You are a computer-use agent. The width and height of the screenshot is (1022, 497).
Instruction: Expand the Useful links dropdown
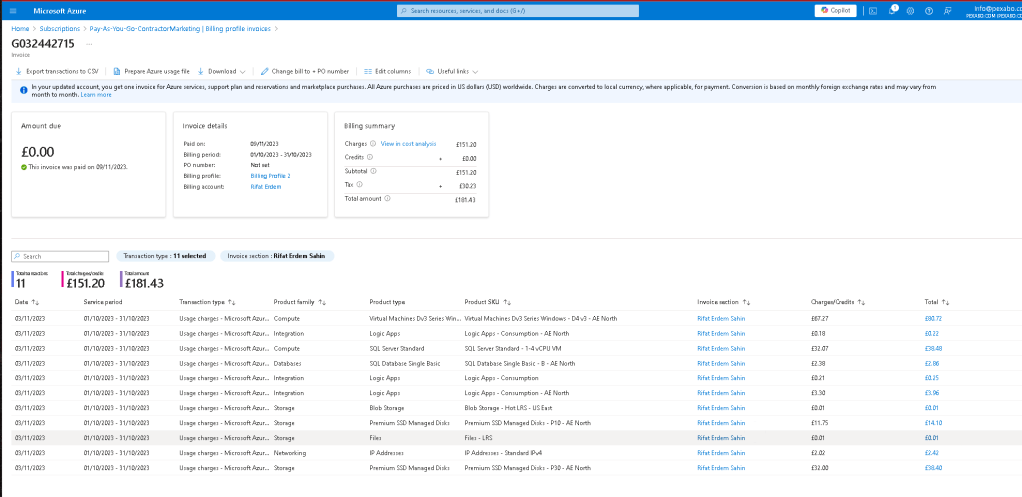point(452,72)
